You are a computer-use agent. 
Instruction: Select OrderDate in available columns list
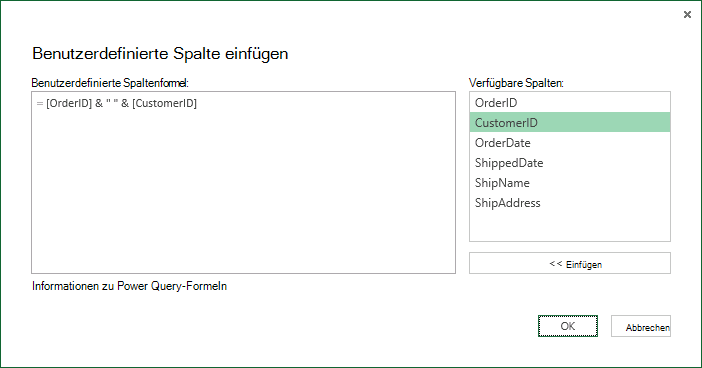pos(570,143)
